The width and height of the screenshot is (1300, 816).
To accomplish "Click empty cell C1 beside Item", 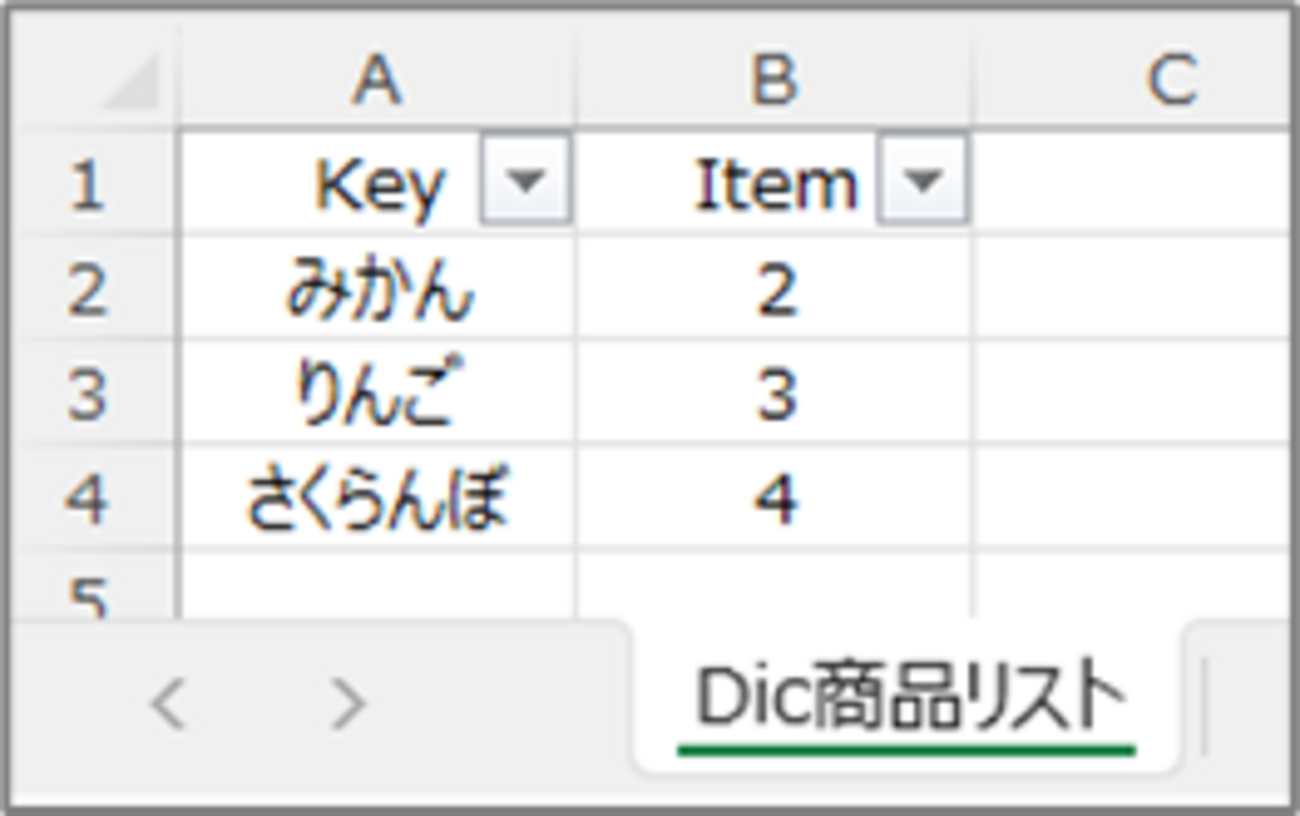I will 1130,184.
